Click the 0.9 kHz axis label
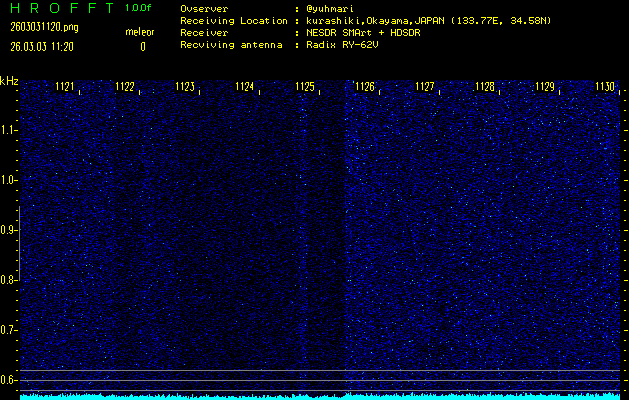This screenshot has width=629, height=400. 7,230
